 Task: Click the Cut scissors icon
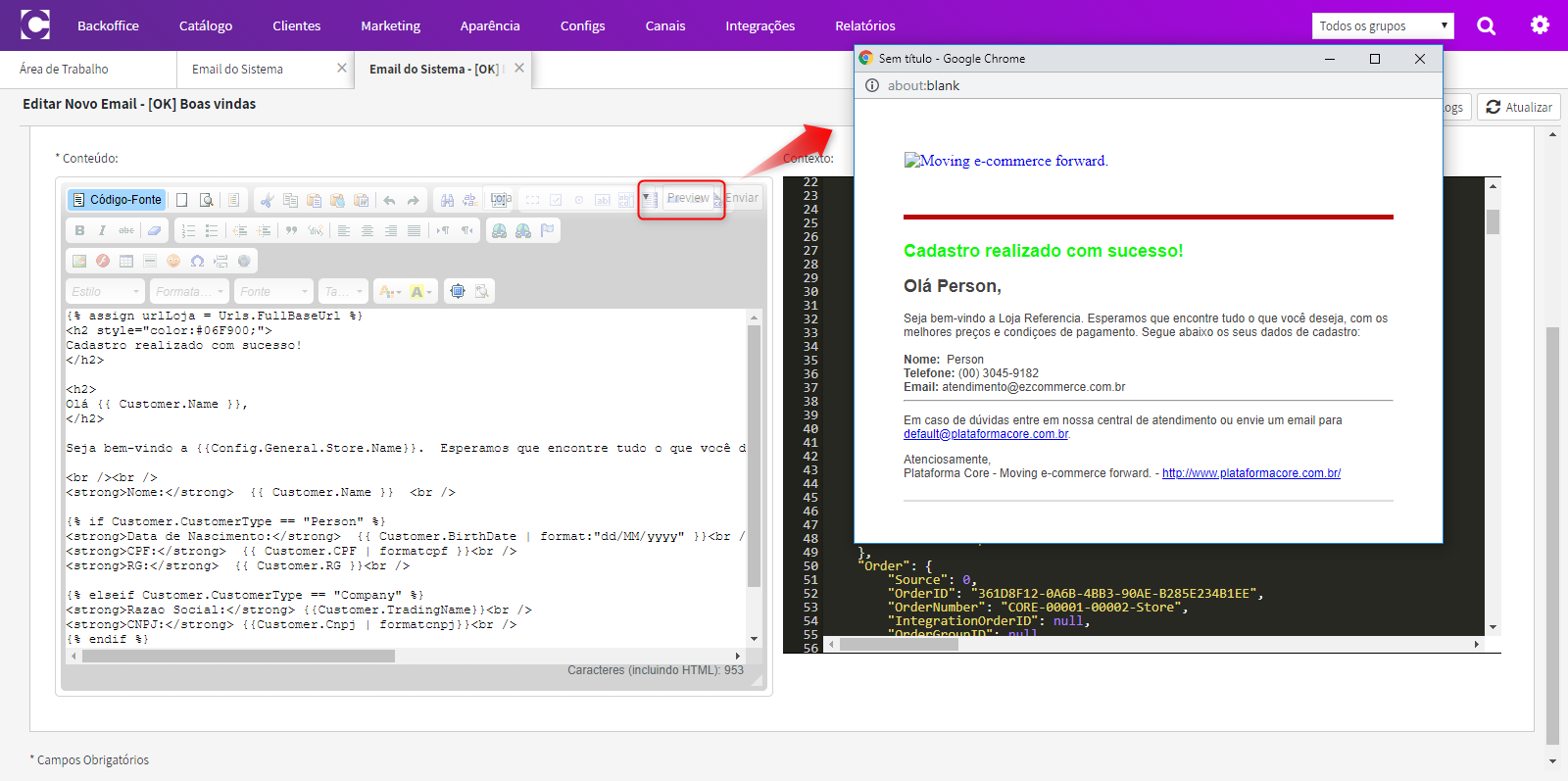click(267, 200)
